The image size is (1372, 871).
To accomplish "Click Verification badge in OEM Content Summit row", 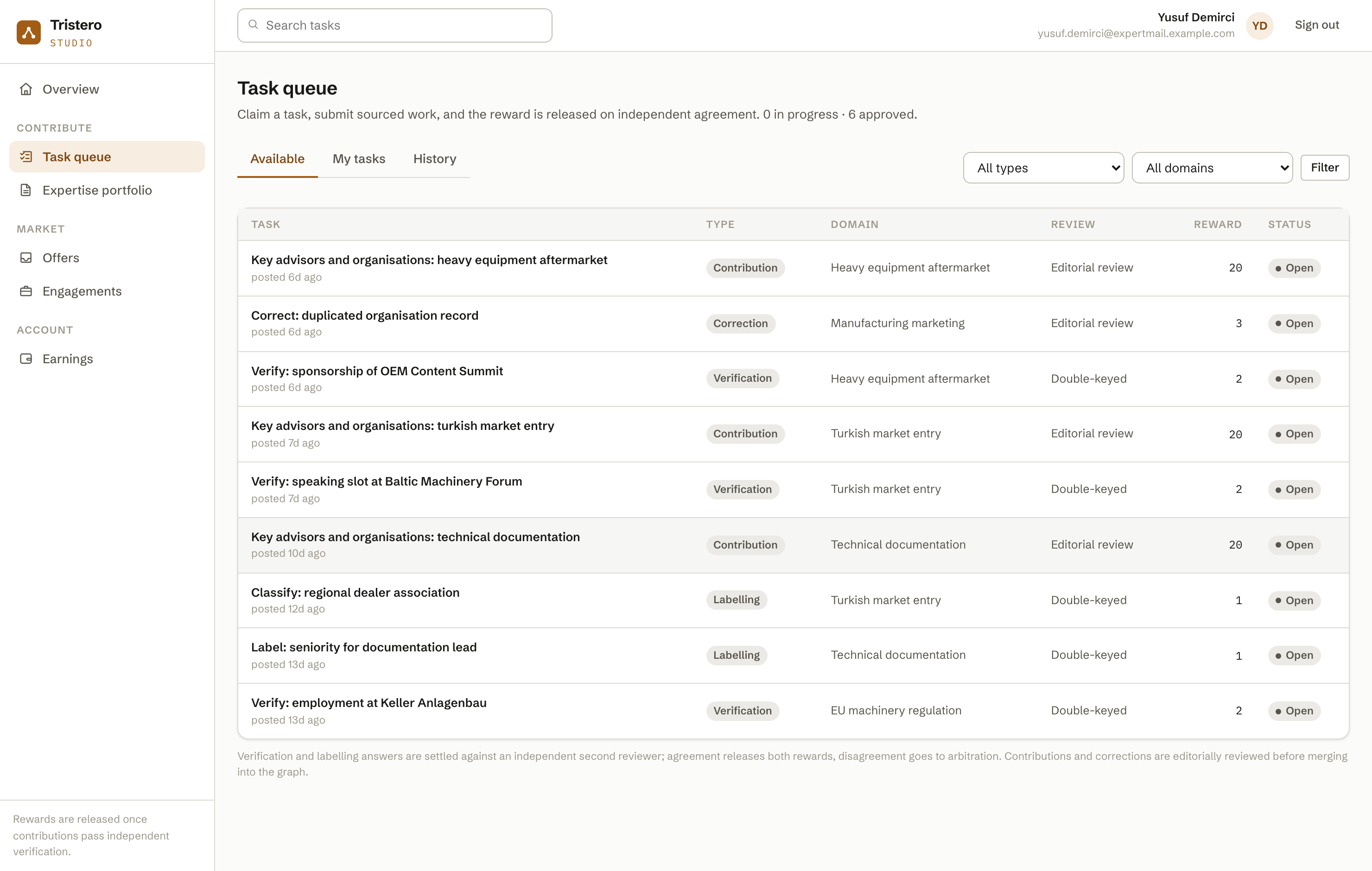I will (743, 378).
